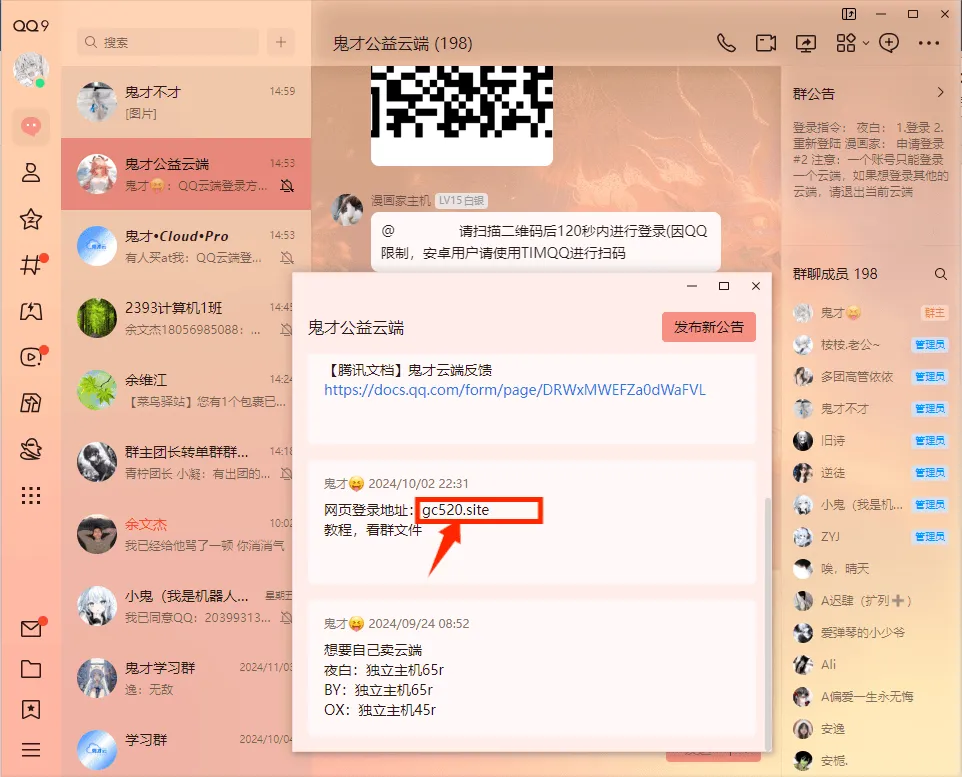The width and height of the screenshot is (962, 777).
Task: Toggle muted notifications for 鬼才公益云端 chat
Action: tap(289, 186)
